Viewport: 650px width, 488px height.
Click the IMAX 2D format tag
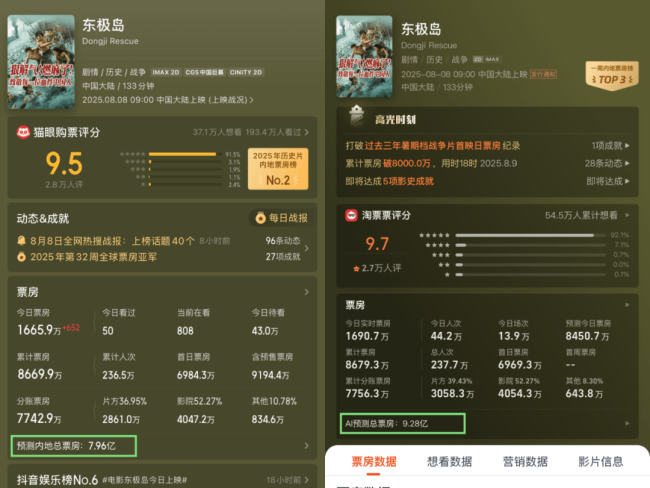tap(166, 72)
